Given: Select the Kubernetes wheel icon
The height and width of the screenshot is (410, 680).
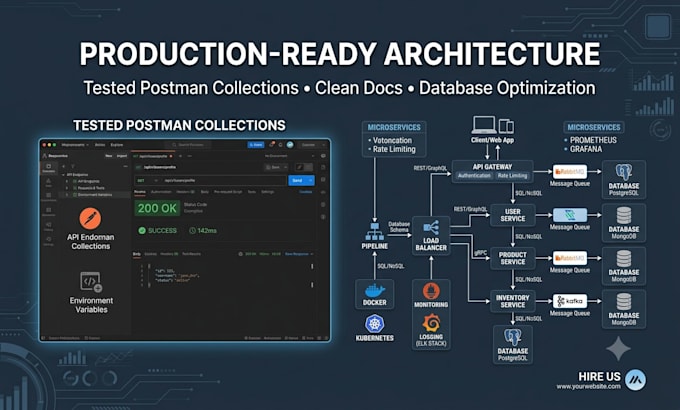Looking at the screenshot, I should click(375, 324).
